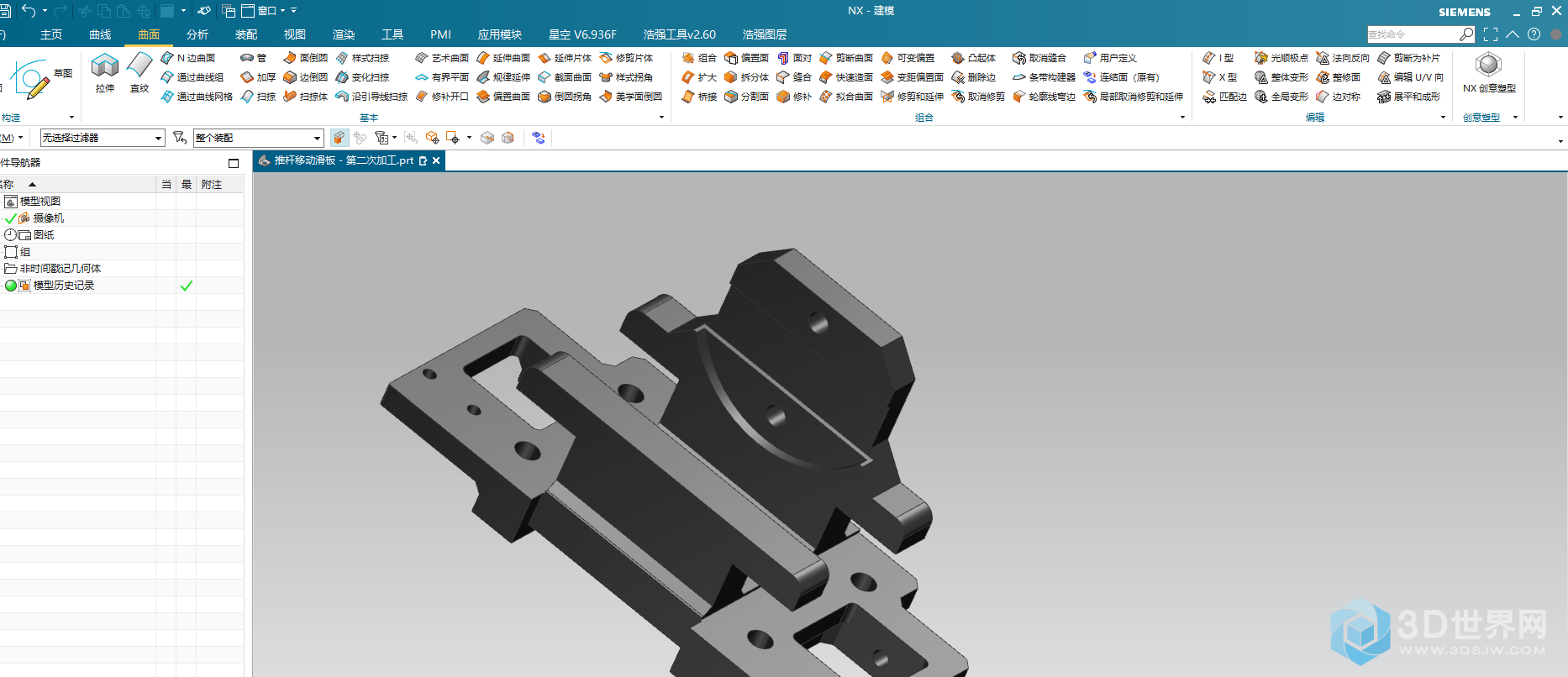1568x677 pixels.
Task: Launch NX 创意塑型 realize shape
Action: [x=1489, y=73]
